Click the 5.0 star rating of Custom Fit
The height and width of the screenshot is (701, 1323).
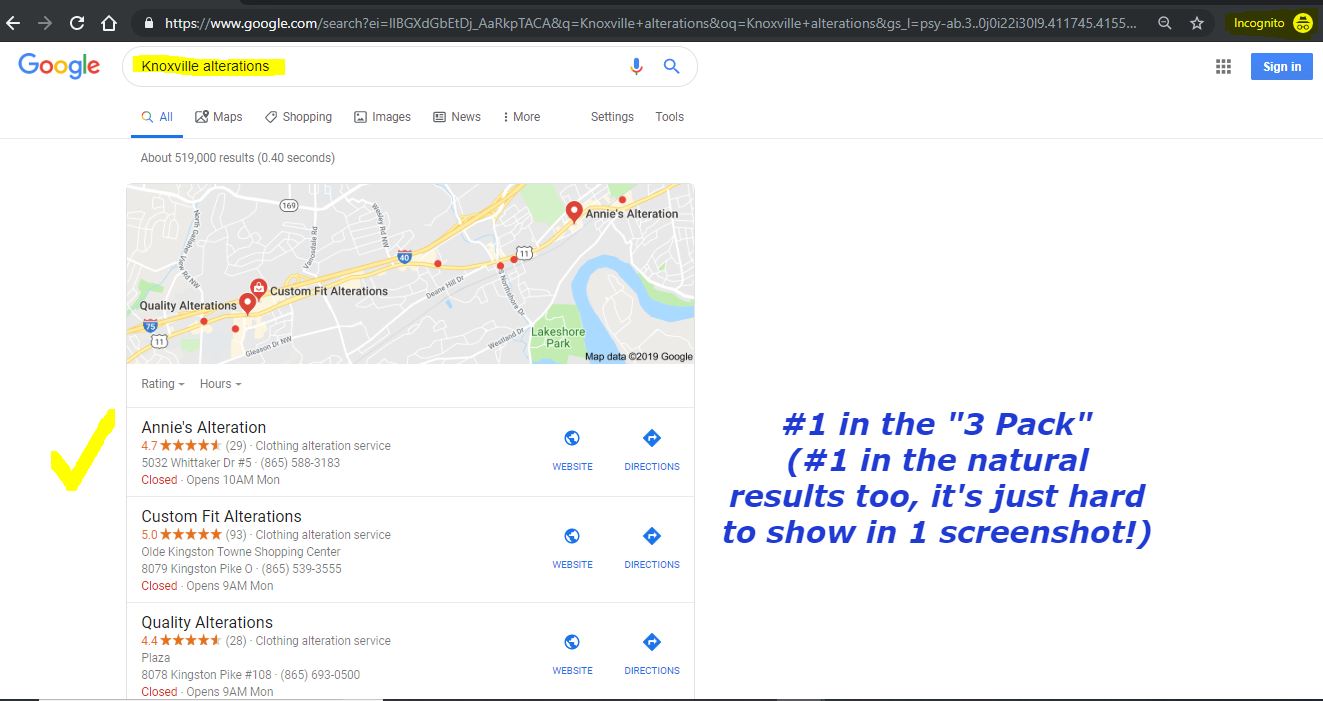181,535
